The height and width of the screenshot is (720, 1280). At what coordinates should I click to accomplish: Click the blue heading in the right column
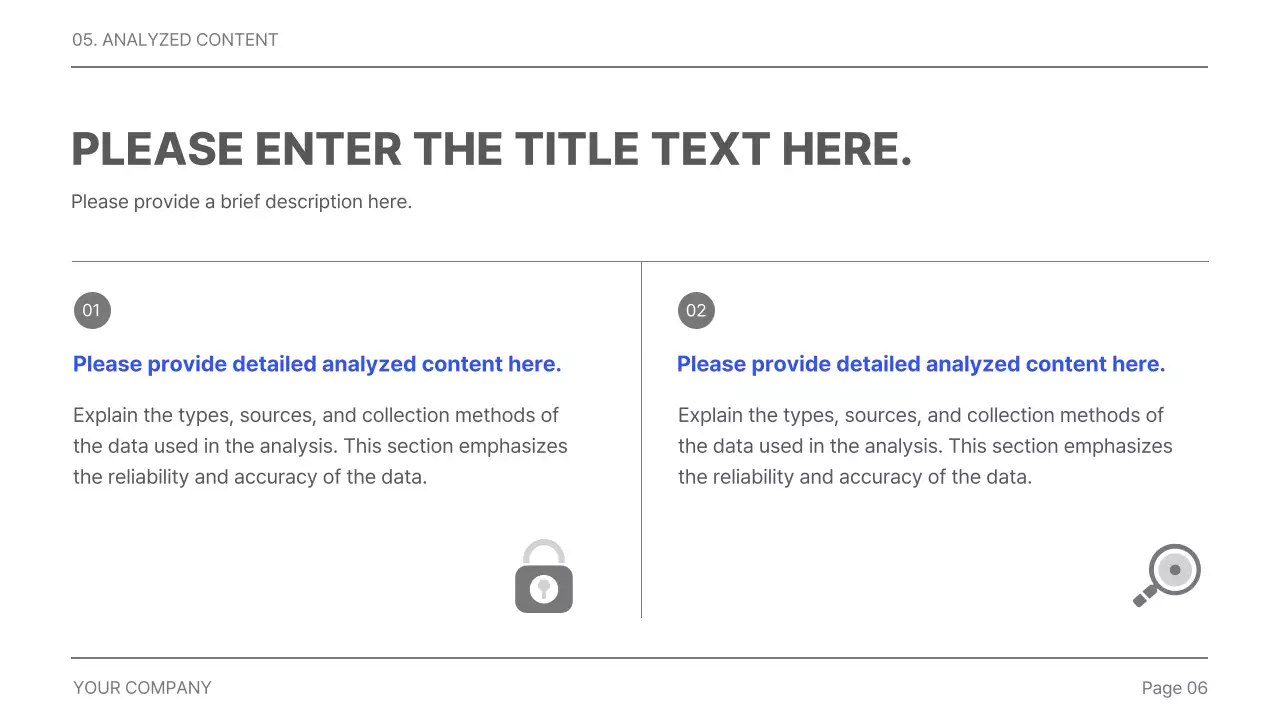click(921, 364)
